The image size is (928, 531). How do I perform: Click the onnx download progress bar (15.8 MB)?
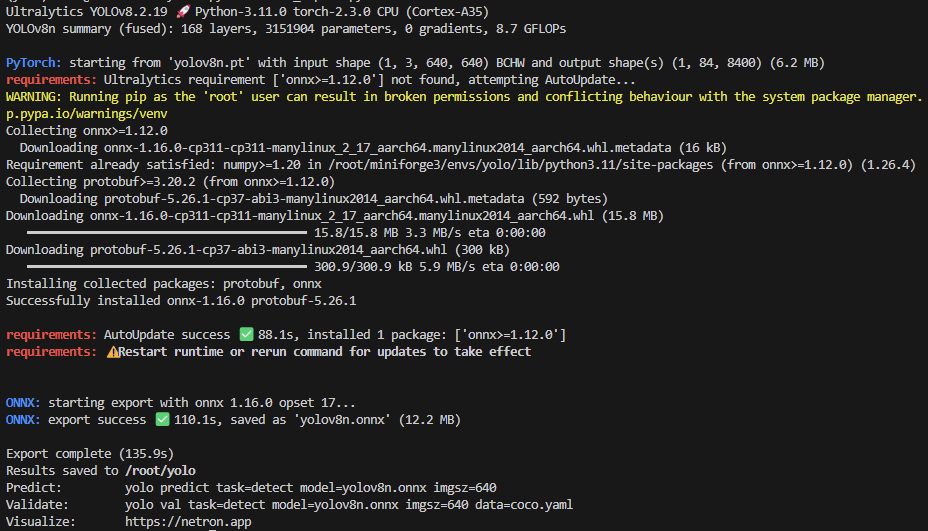167,233
